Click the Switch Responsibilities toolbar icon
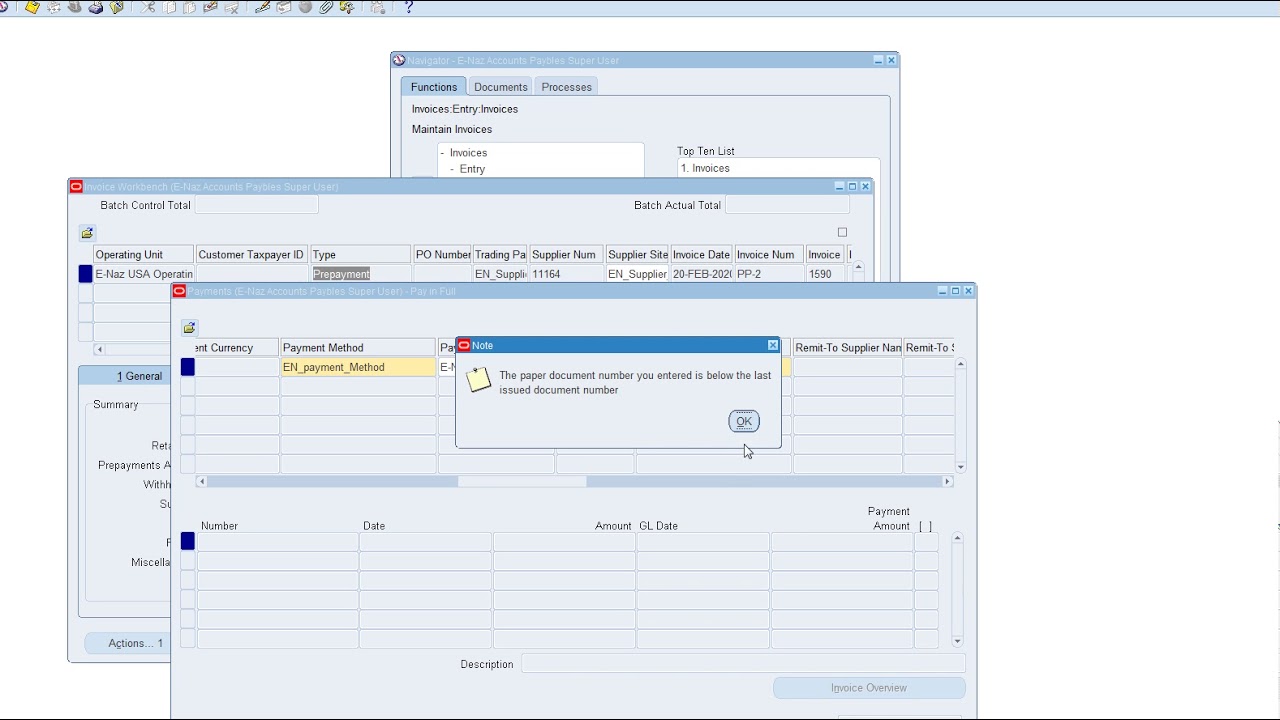Screen dimensions: 1280x720 [x=75, y=7]
